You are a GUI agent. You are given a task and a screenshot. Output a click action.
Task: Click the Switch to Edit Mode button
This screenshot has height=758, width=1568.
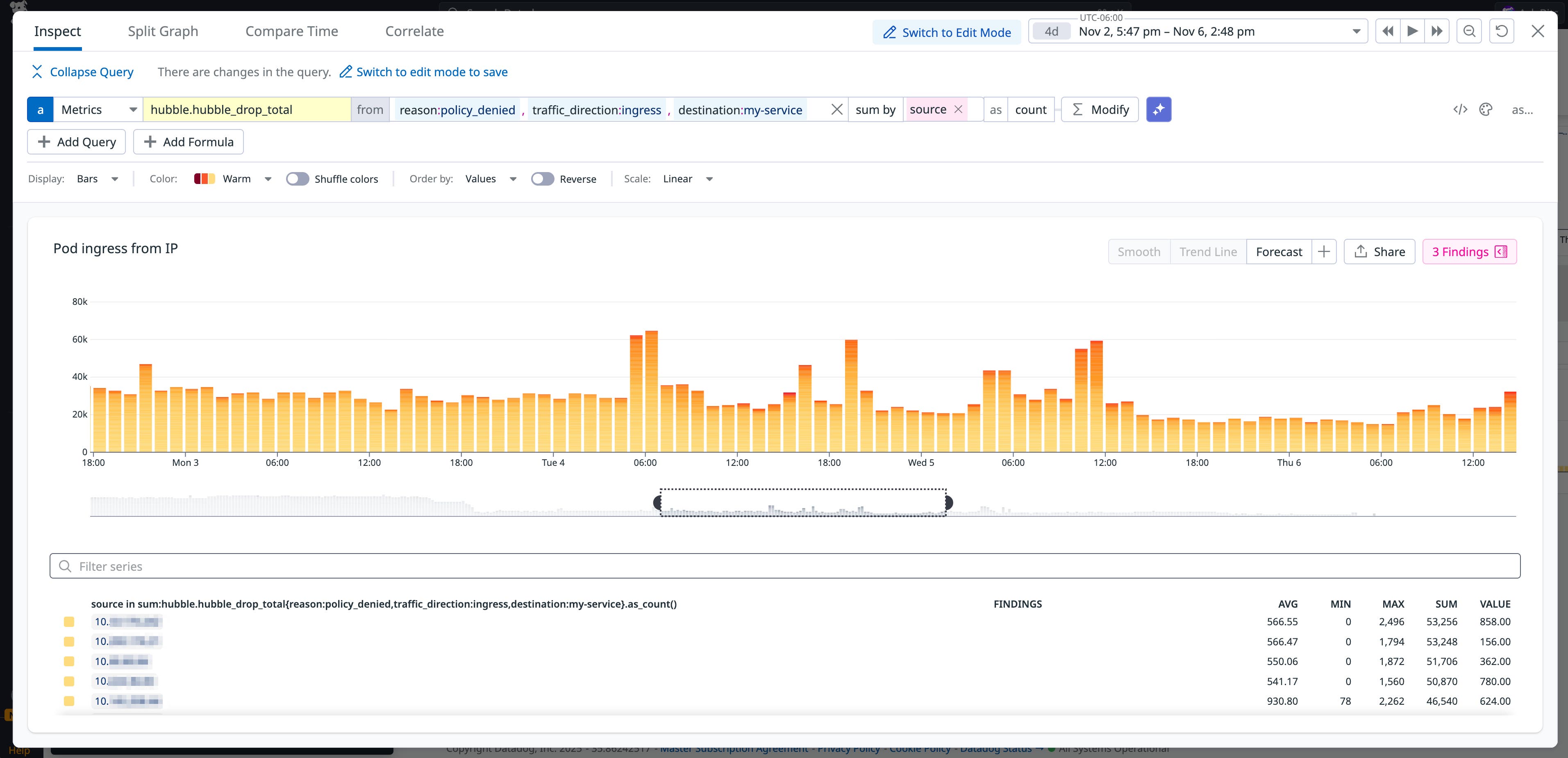[x=946, y=32]
